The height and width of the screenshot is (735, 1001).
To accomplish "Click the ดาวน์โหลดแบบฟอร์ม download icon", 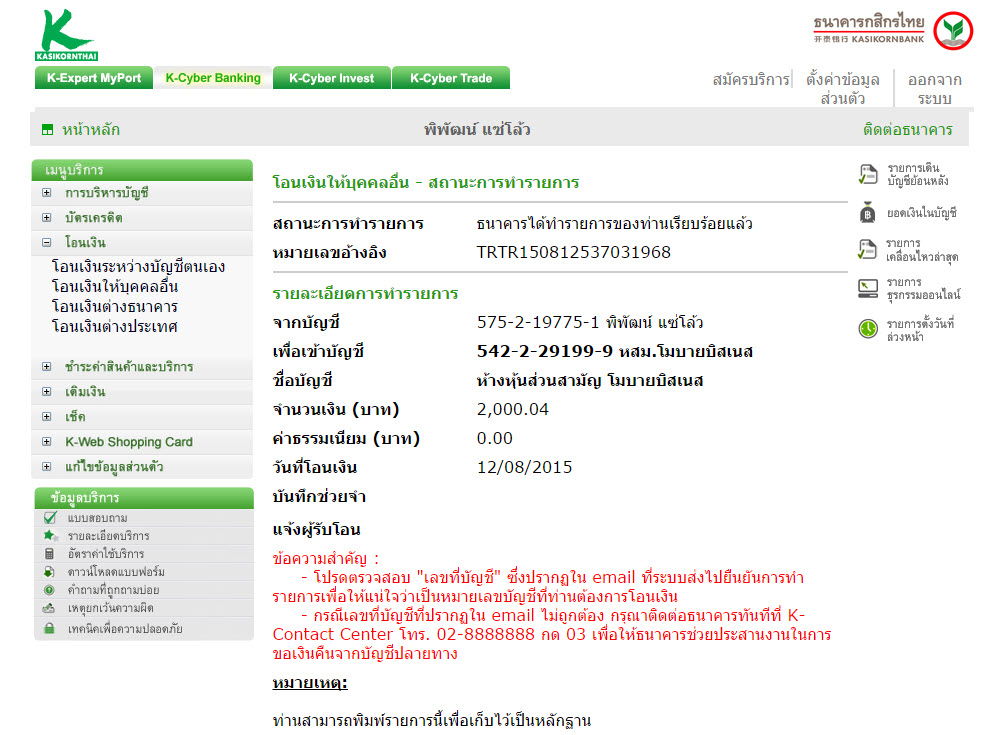I will [x=49, y=571].
